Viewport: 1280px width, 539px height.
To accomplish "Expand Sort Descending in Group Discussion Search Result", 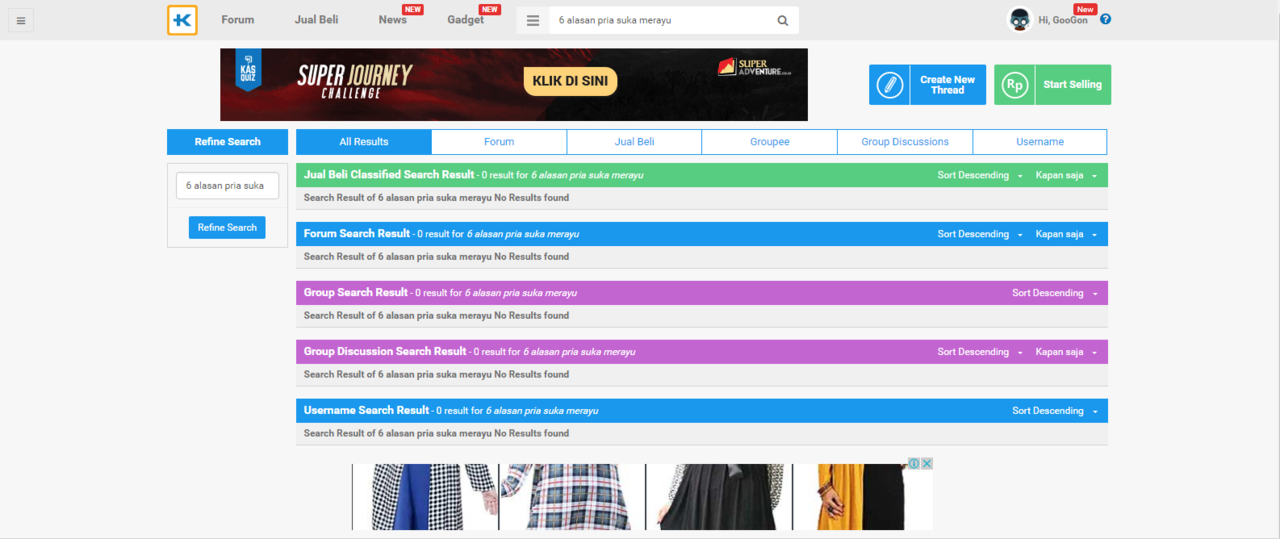I will click(x=980, y=352).
